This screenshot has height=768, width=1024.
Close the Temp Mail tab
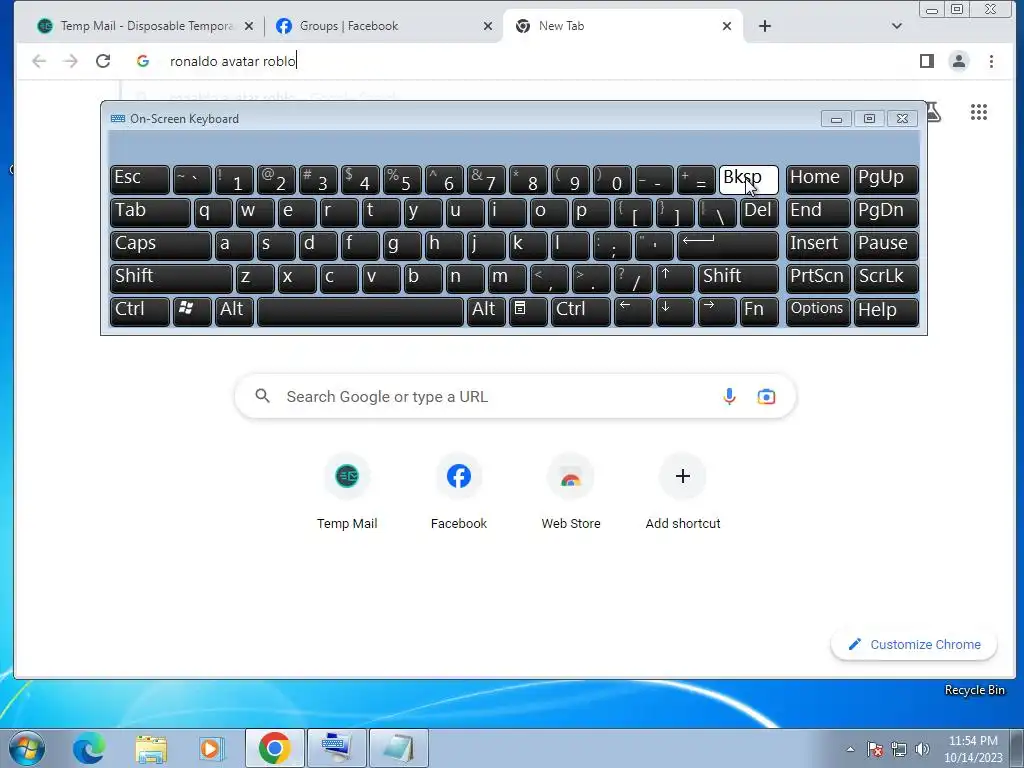249,26
